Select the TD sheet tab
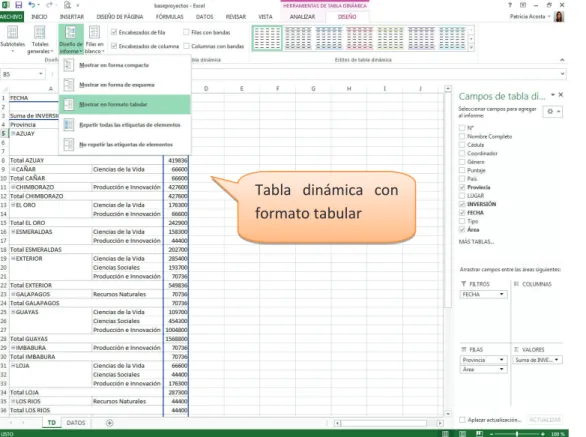Image resolution: width=586 pixels, height=437 pixels. coord(52,422)
